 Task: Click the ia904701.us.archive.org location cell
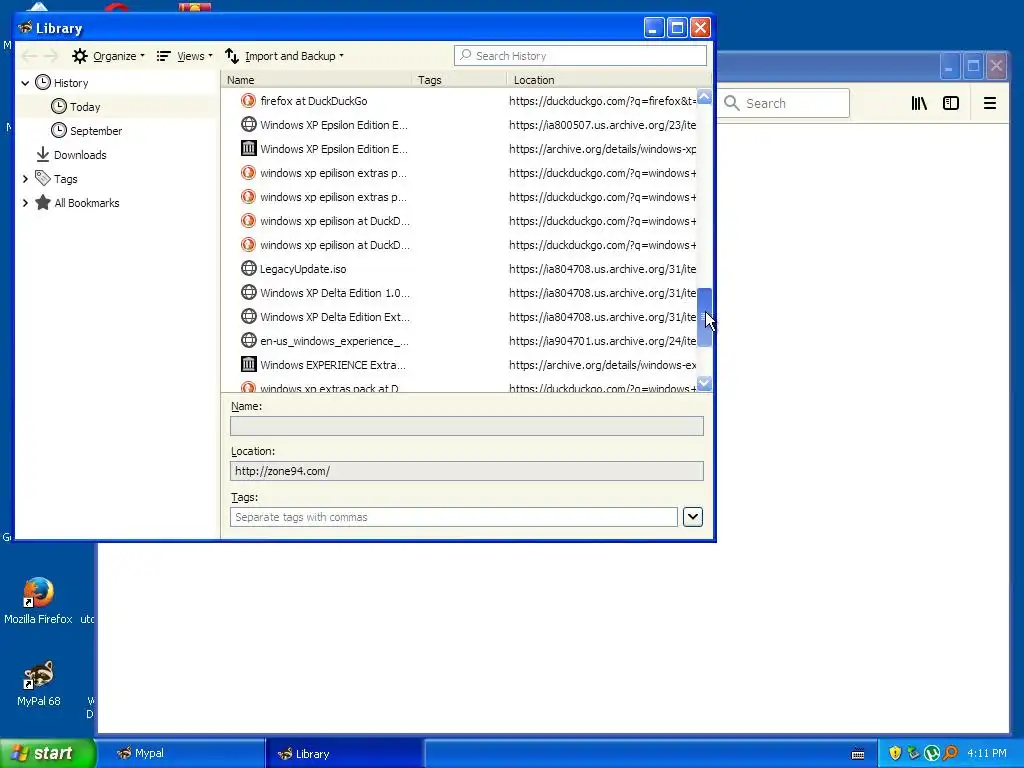pyautogui.click(x=602, y=341)
